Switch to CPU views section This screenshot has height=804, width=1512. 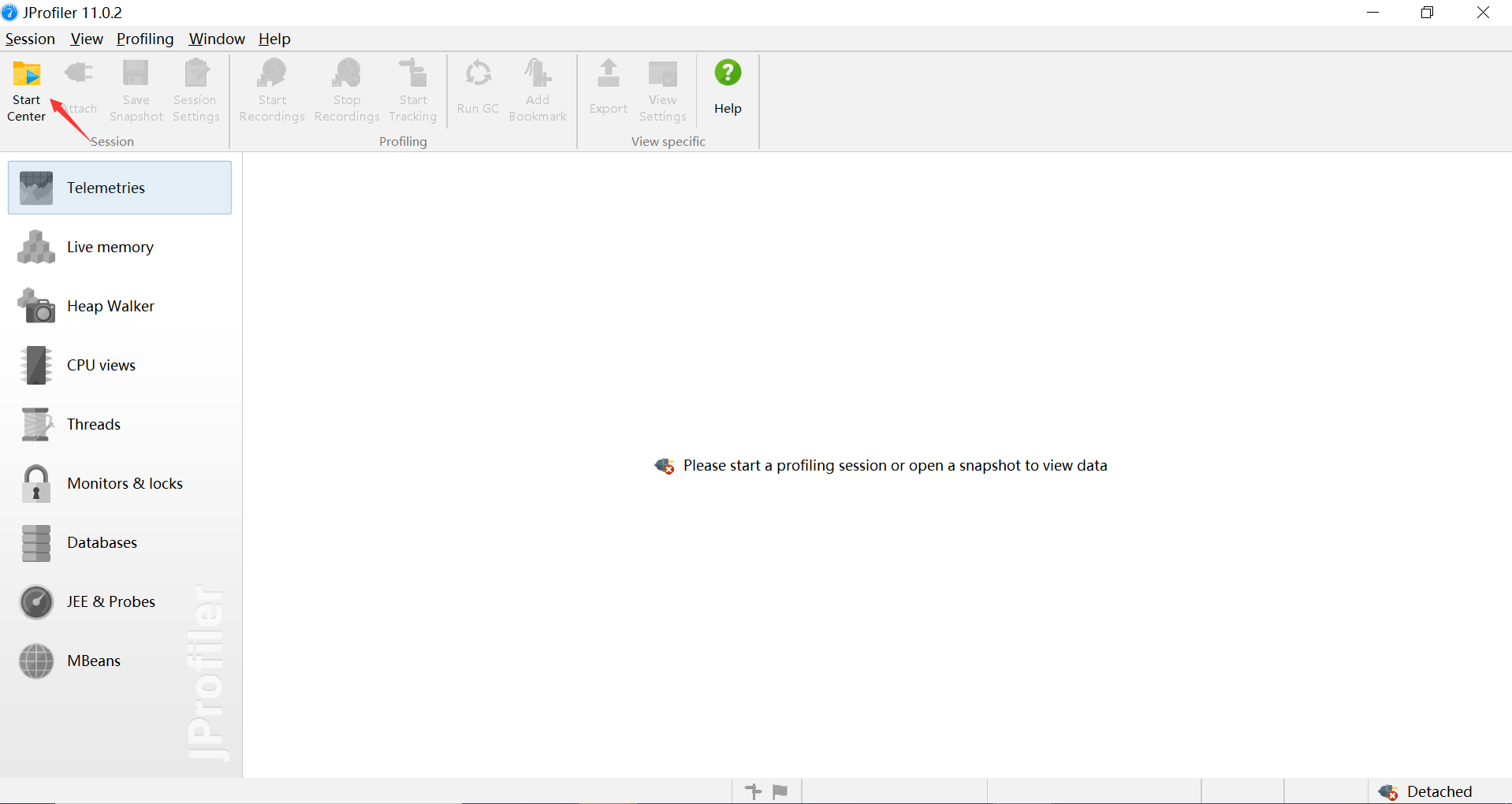click(x=120, y=365)
